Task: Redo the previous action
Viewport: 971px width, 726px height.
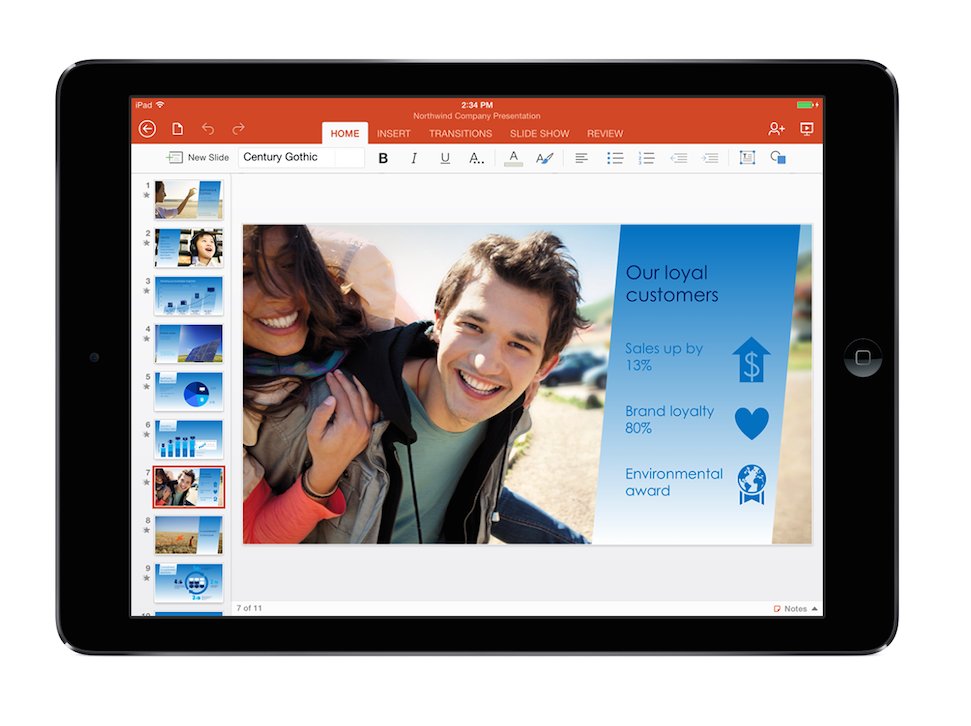Action: coord(238,129)
